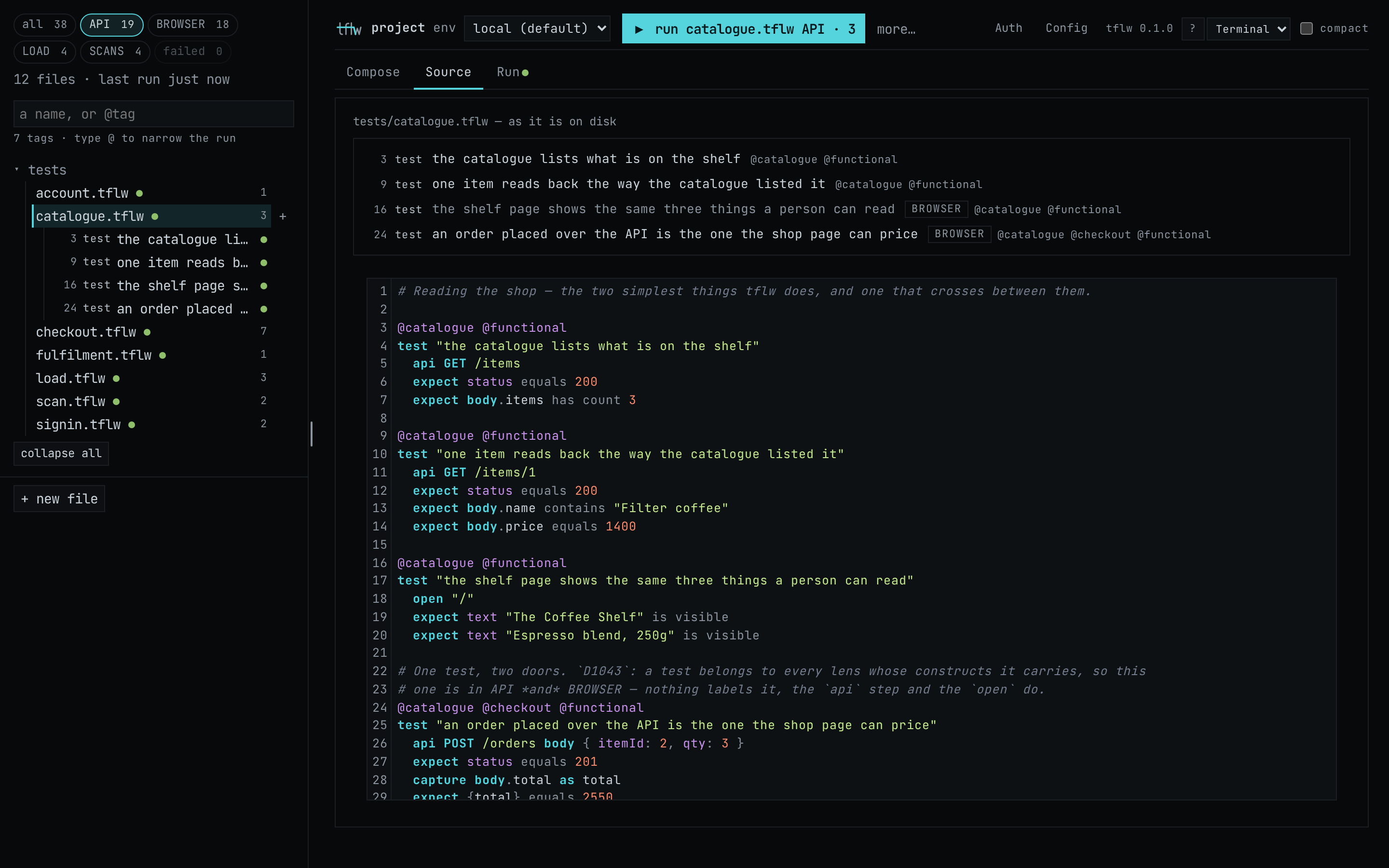Toggle the 'LOAD 4' filter chip
This screenshot has width=1389, height=868.
[x=45, y=52]
